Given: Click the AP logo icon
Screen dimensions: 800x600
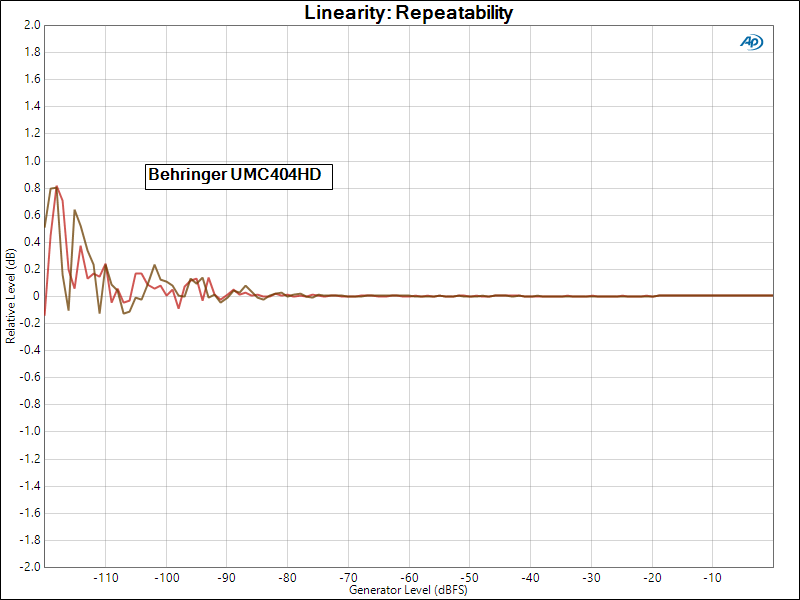Looking at the screenshot, I should click(x=752, y=42).
